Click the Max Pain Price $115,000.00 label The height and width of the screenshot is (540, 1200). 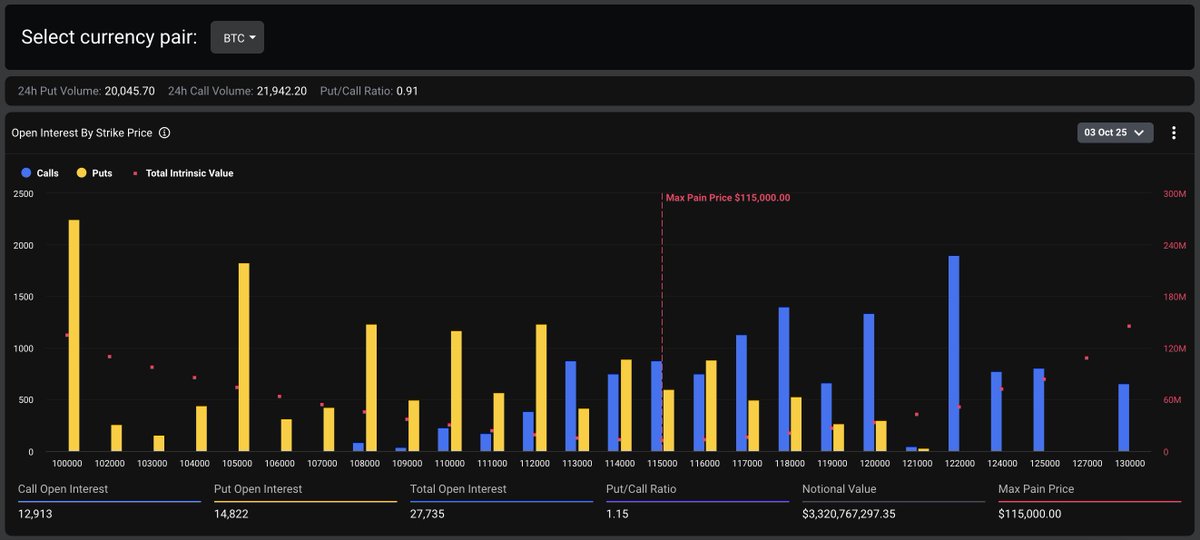pos(728,198)
